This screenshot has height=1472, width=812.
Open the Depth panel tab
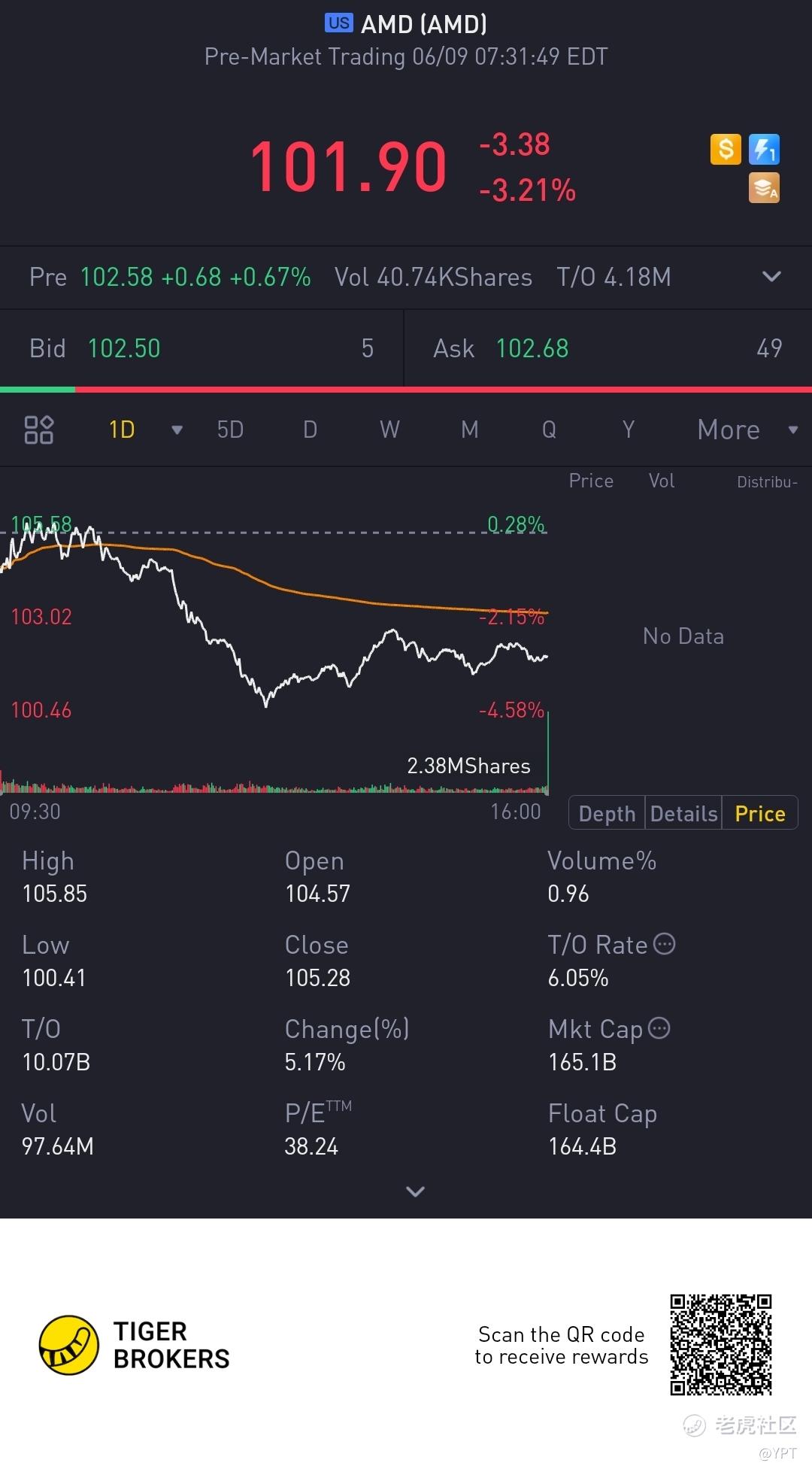point(607,814)
